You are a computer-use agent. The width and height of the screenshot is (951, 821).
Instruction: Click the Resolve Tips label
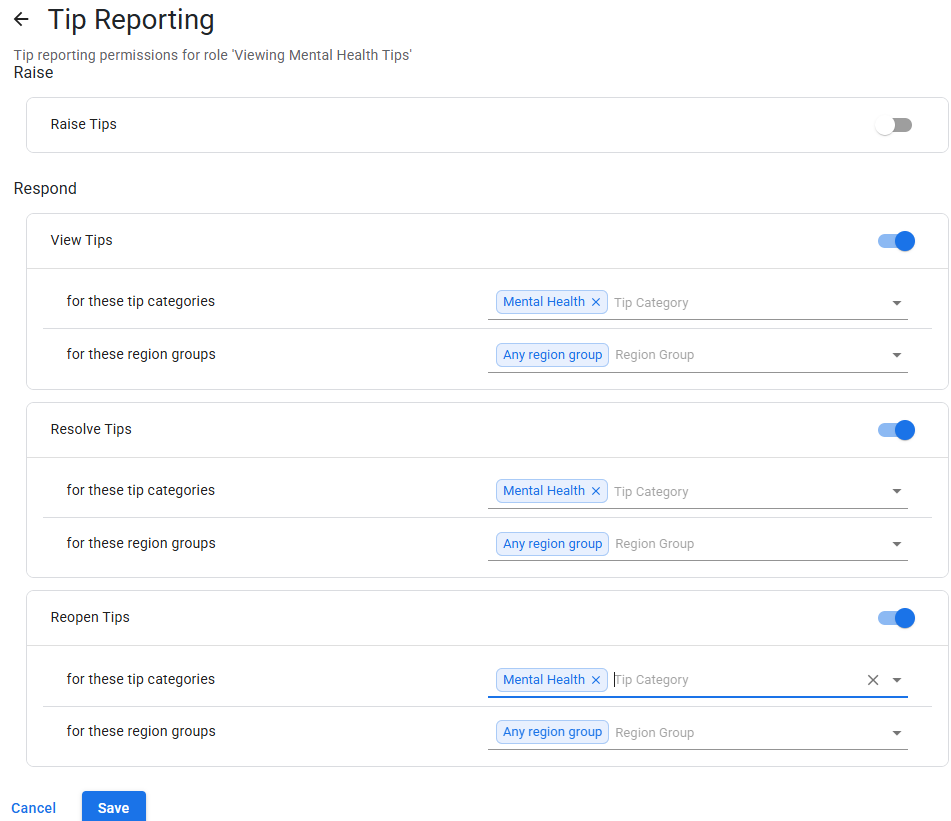pyautogui.click(x=91, y=429)
